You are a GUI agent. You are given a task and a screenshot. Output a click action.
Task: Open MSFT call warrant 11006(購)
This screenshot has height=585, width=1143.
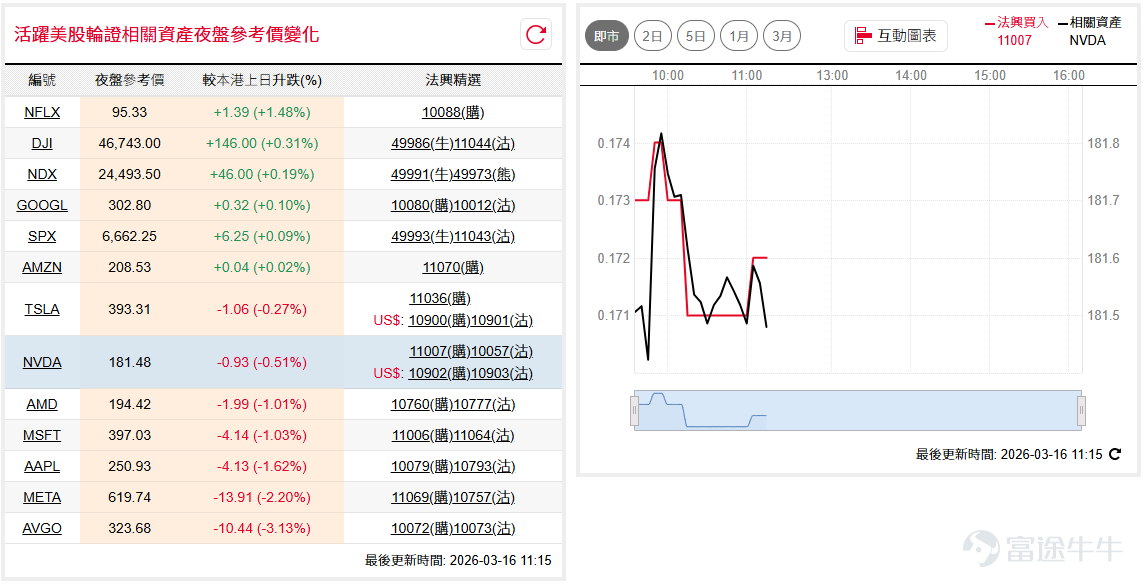[x=422, y=435]
